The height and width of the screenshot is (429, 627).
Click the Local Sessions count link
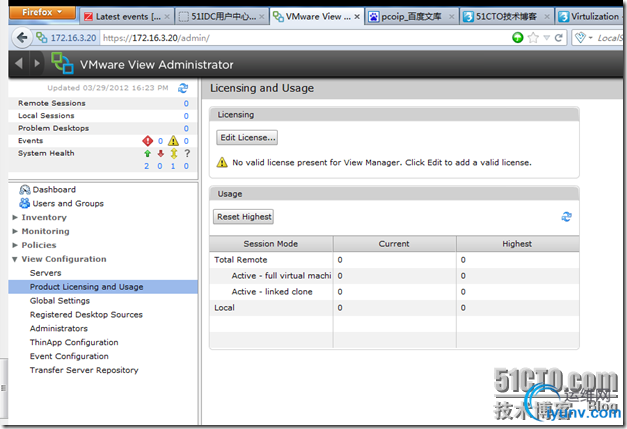[186, 116]
